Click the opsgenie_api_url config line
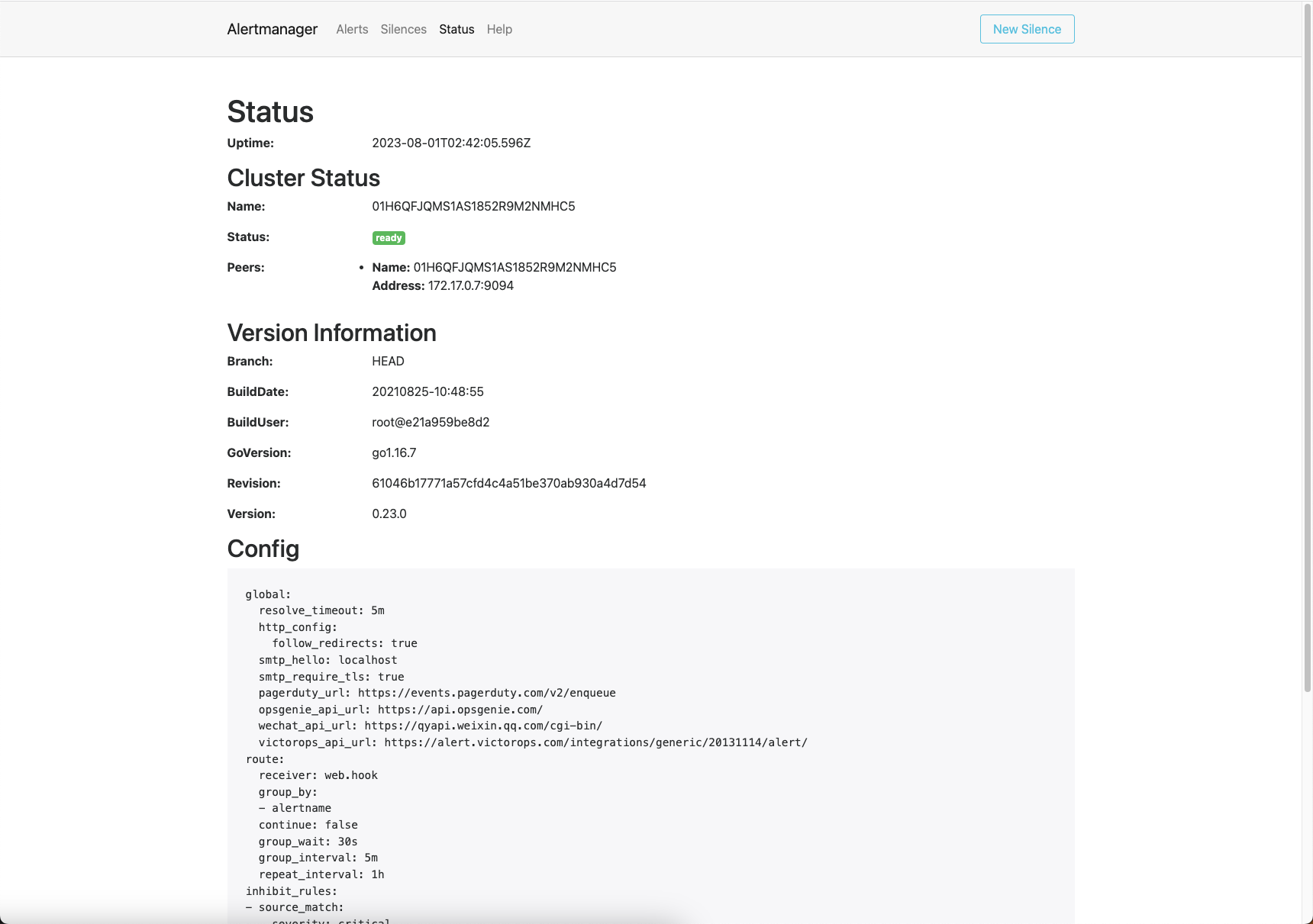 click(401, 710)
